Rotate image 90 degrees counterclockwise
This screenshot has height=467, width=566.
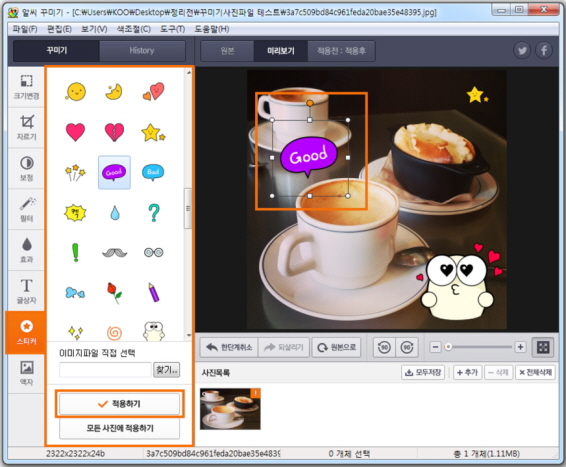[384, 348]
